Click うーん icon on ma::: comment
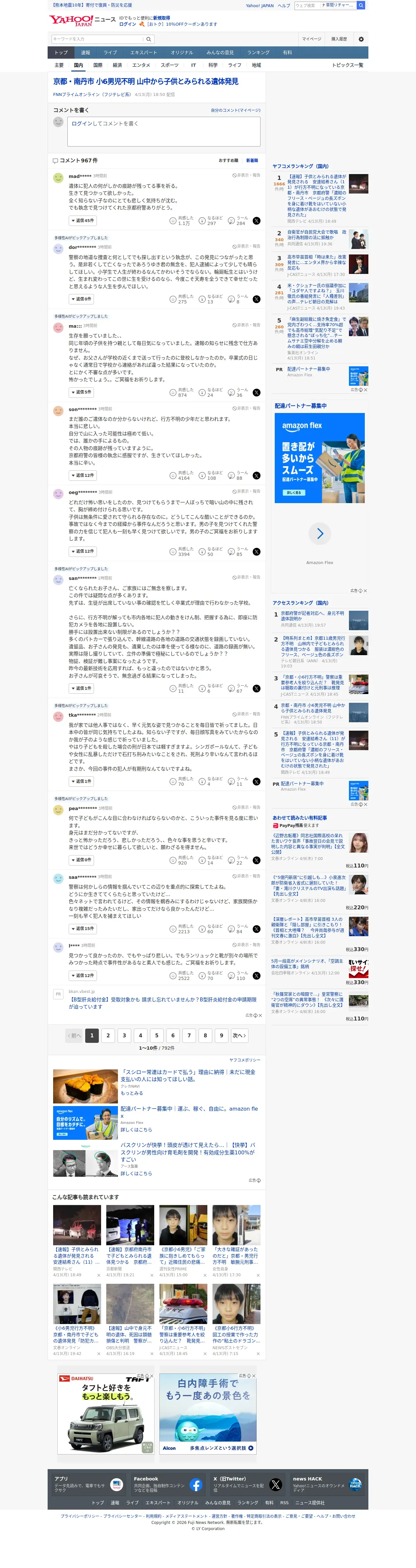Viewport: 416px width, 1568px height. pos(231,393)
